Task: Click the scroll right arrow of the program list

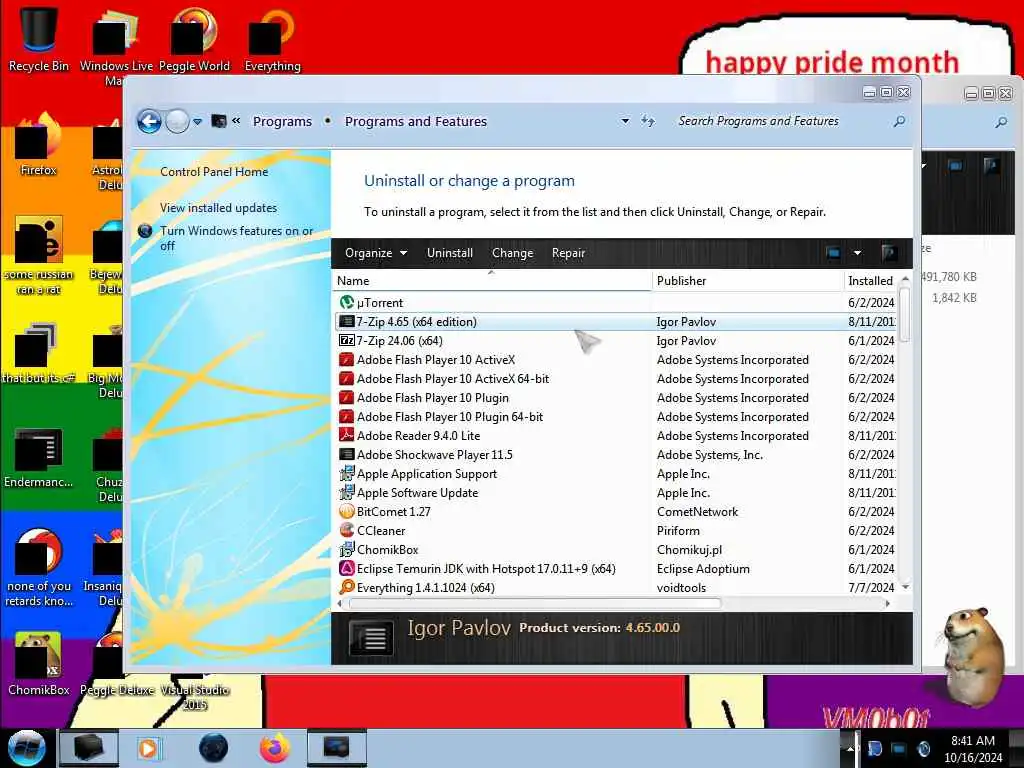Action: [887, 603]
